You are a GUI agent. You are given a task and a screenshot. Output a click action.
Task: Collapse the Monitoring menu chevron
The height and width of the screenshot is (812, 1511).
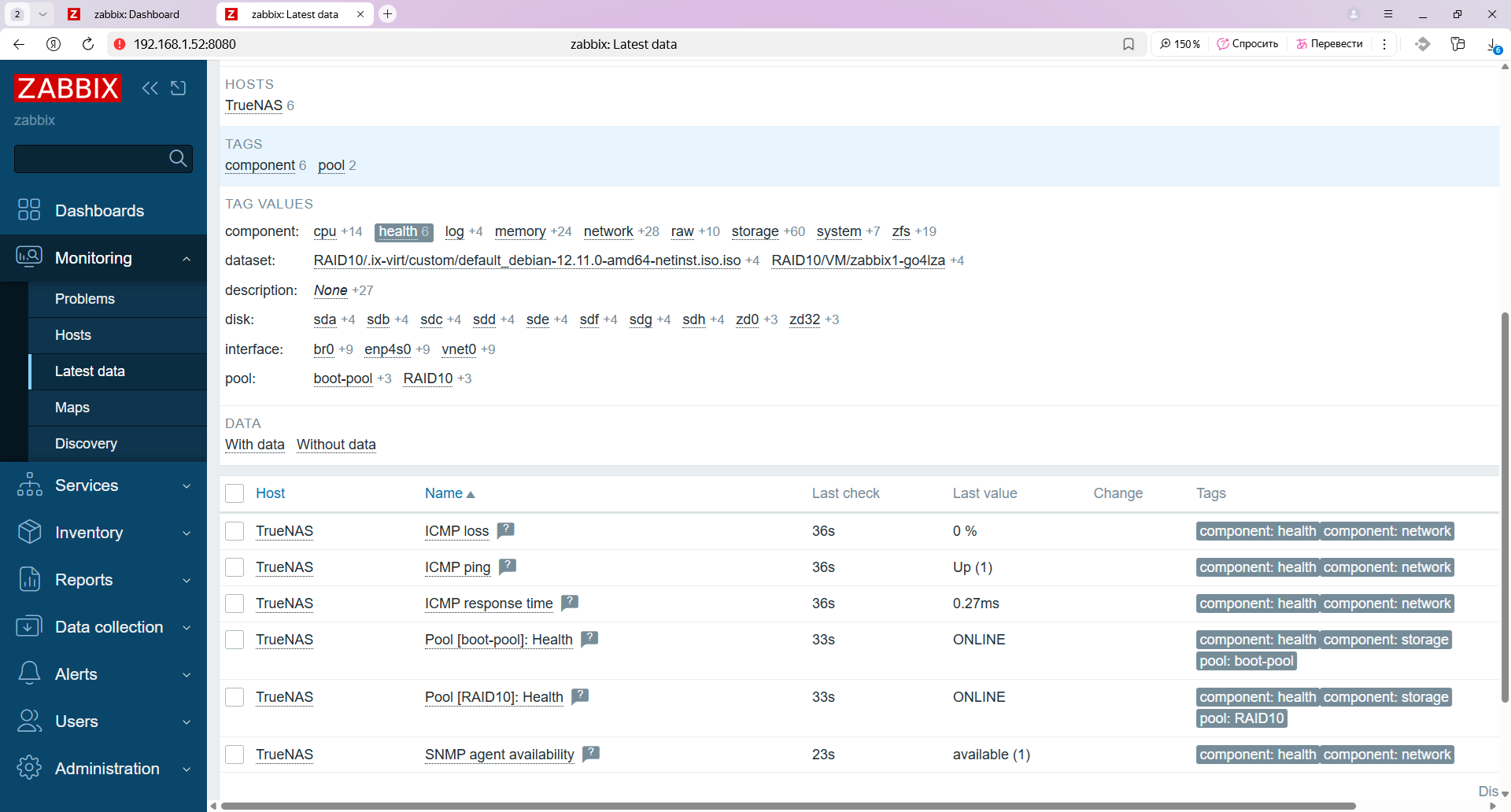click(187, 259)
